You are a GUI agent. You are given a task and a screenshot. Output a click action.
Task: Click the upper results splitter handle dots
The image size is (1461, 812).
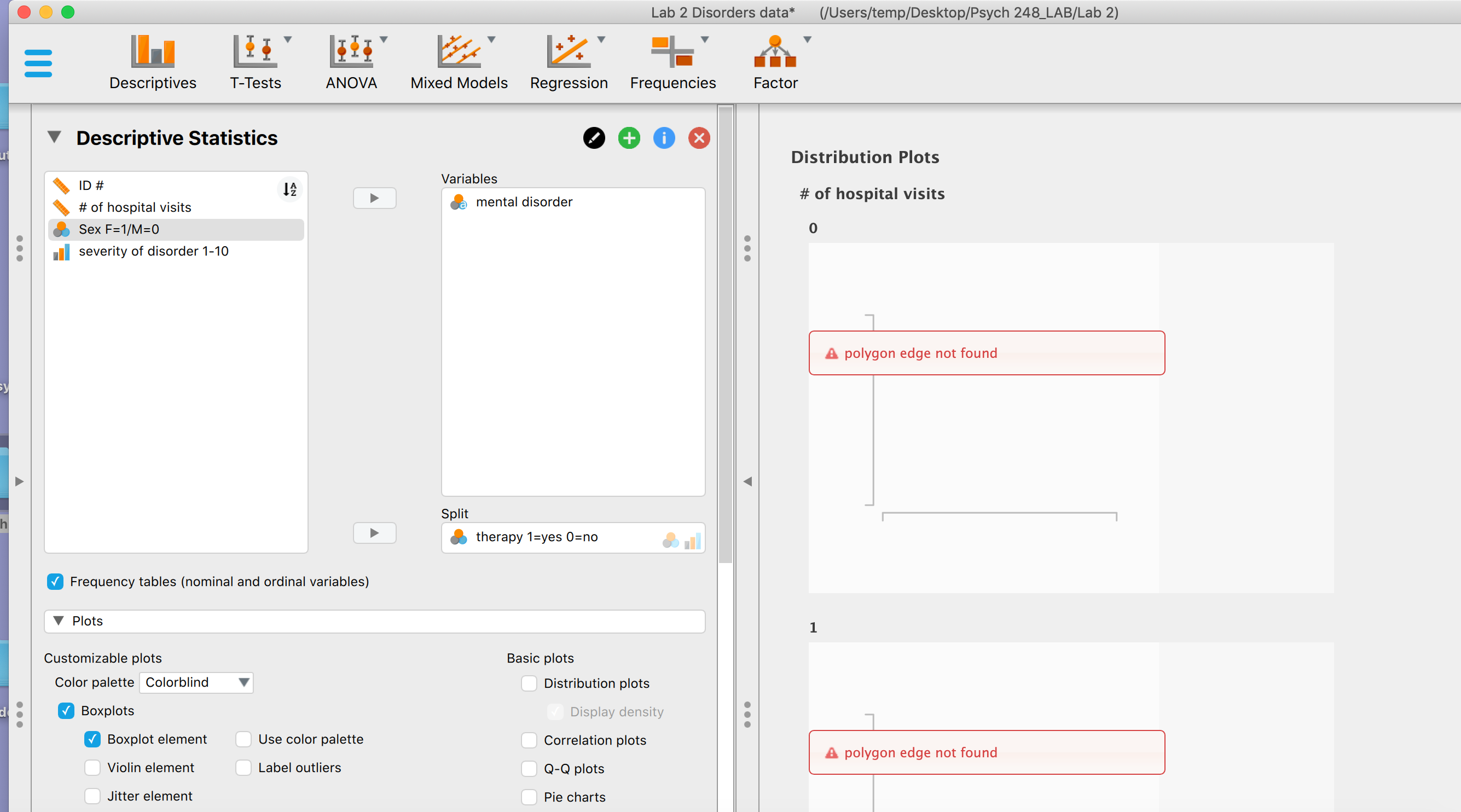(747, 248)
